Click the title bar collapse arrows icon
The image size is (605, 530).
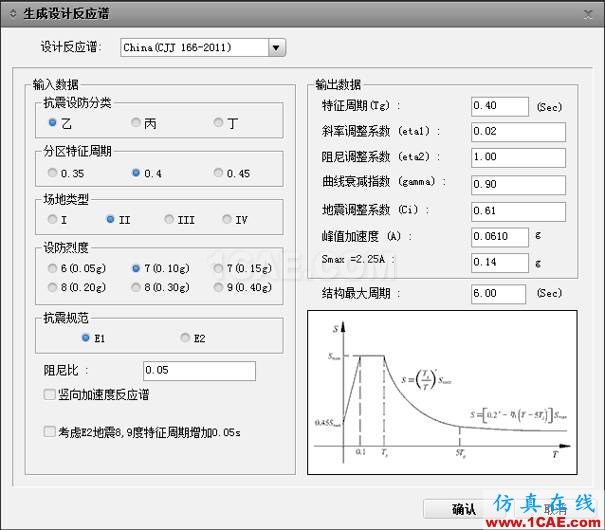[x=13, y=14]
